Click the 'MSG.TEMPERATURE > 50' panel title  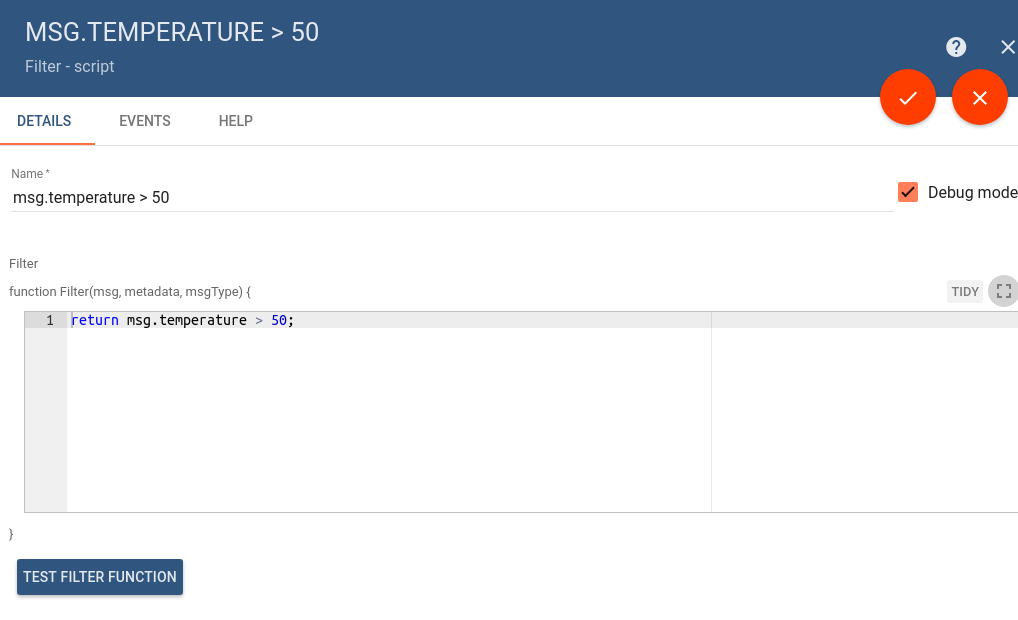pyautogui.click(x=172, y=32)
